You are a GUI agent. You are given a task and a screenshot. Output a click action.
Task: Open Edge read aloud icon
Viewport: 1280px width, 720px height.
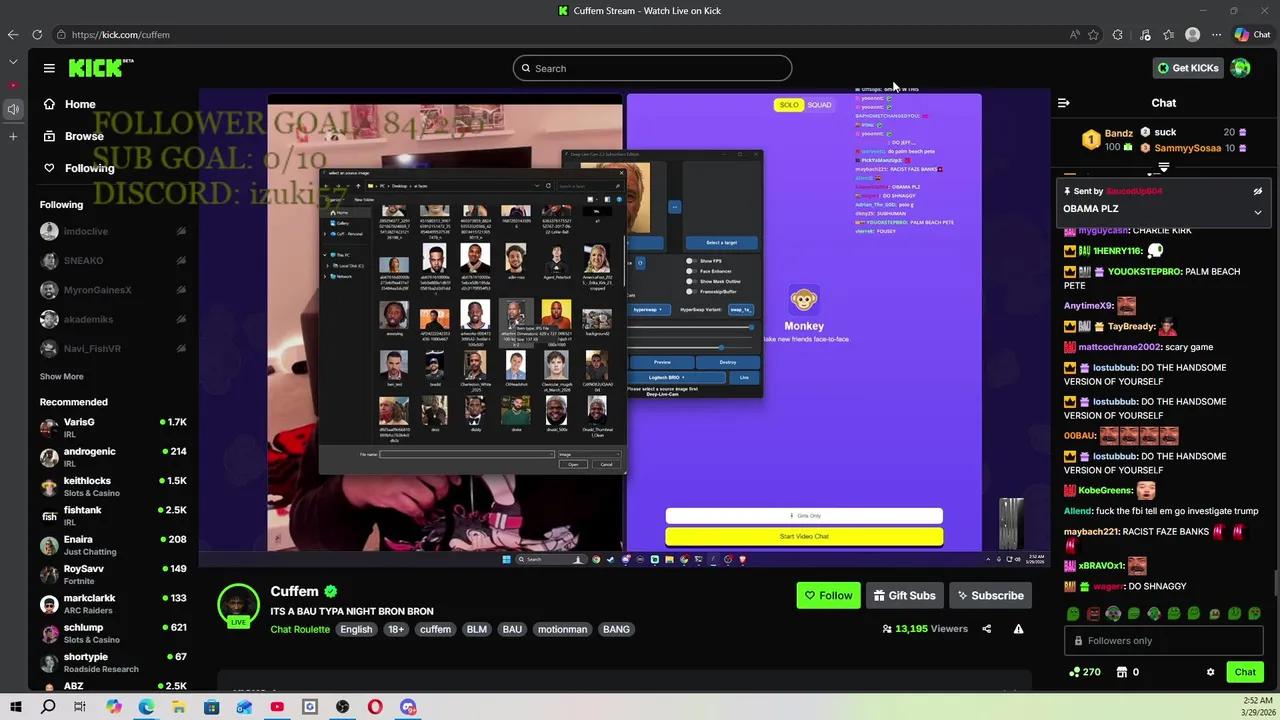pos(1075,34)
